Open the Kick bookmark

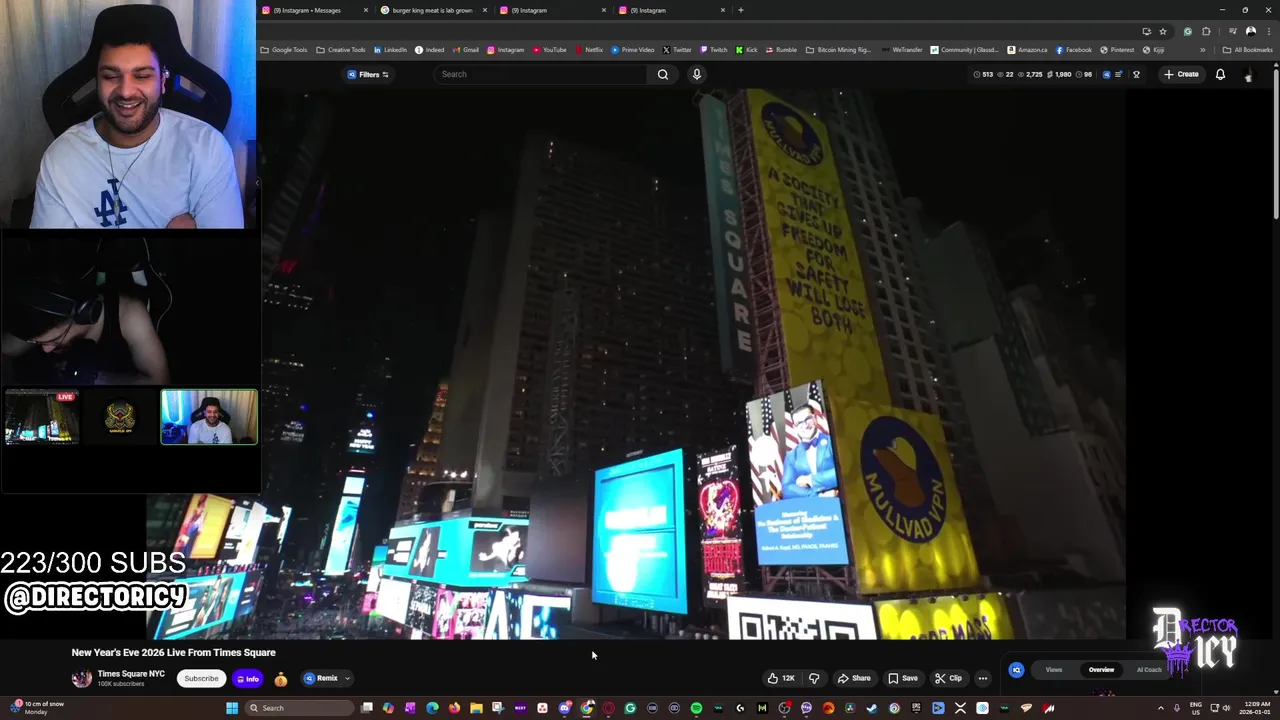pos(746,50)
